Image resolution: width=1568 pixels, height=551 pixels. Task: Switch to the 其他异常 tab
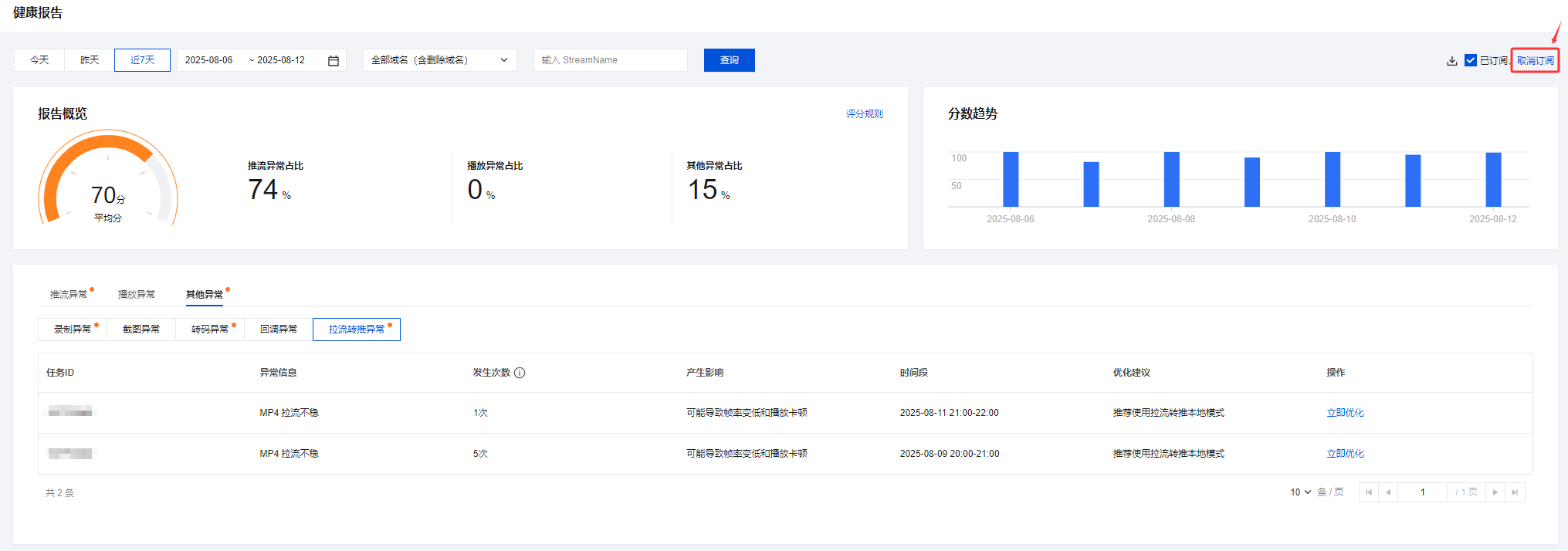205,294
